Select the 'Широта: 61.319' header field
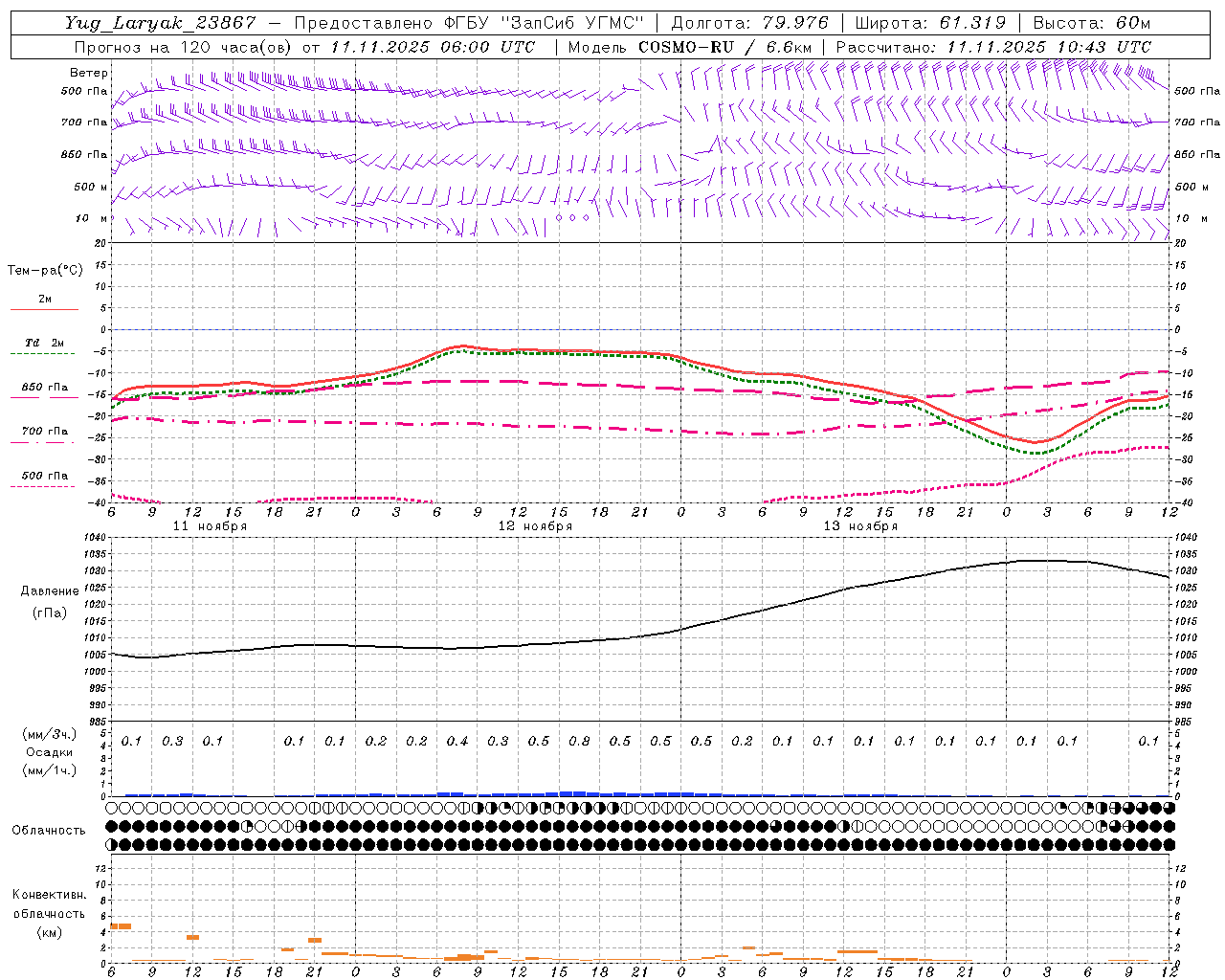 (930, 23)
